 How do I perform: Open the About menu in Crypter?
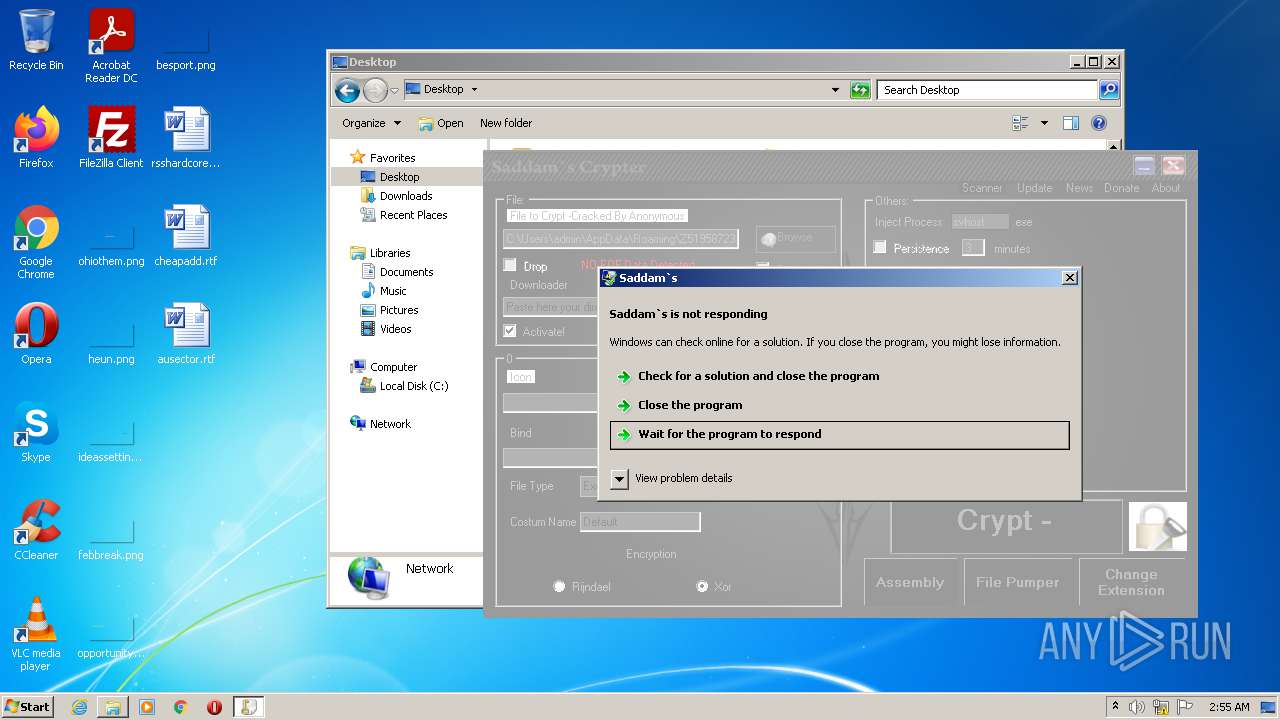point(1166,188)
